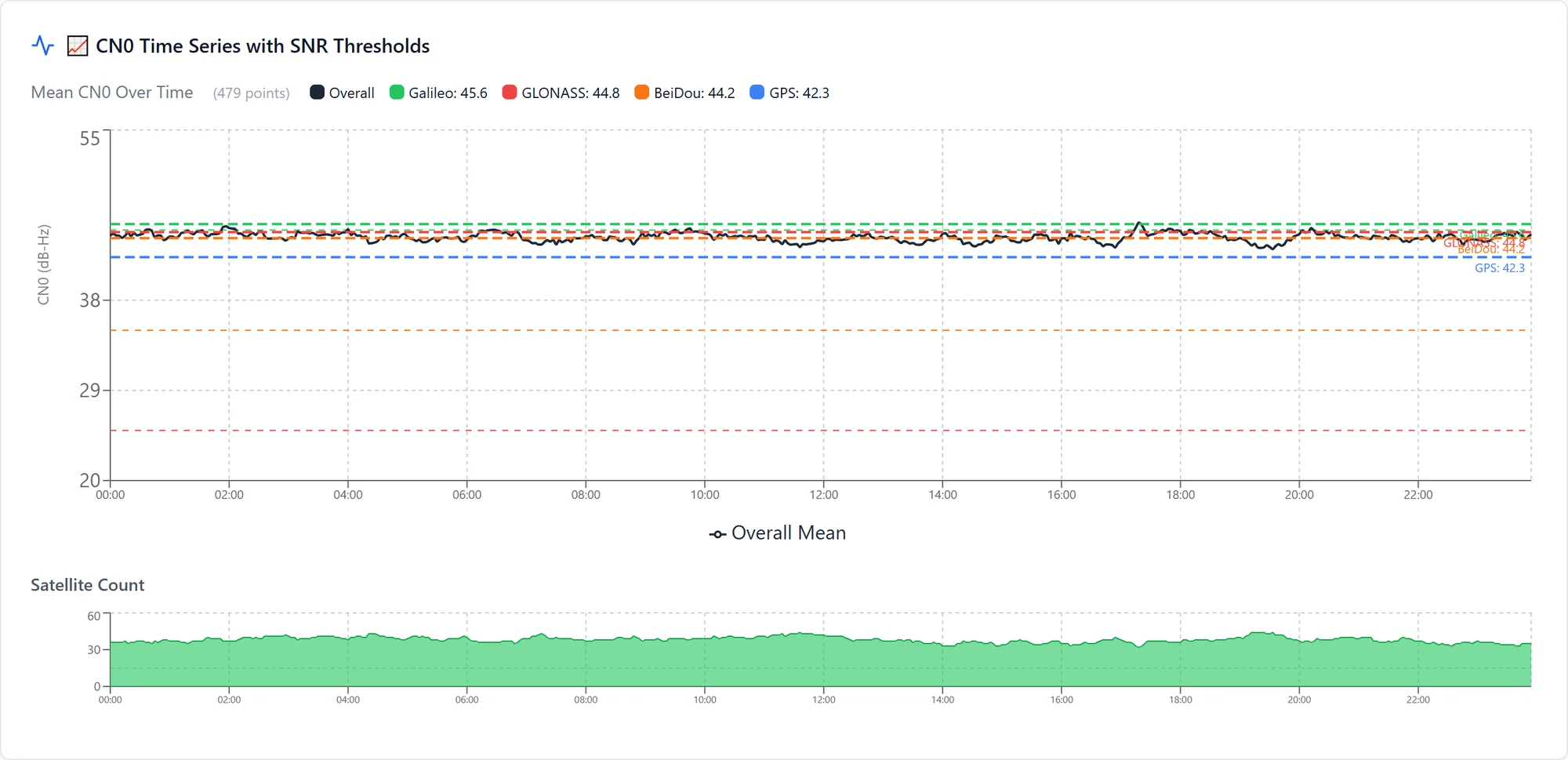Click the 'CN0 (dB-Hz)' axis label
The height and width of the screenshot is (760, 1568).
coord(44,265)
